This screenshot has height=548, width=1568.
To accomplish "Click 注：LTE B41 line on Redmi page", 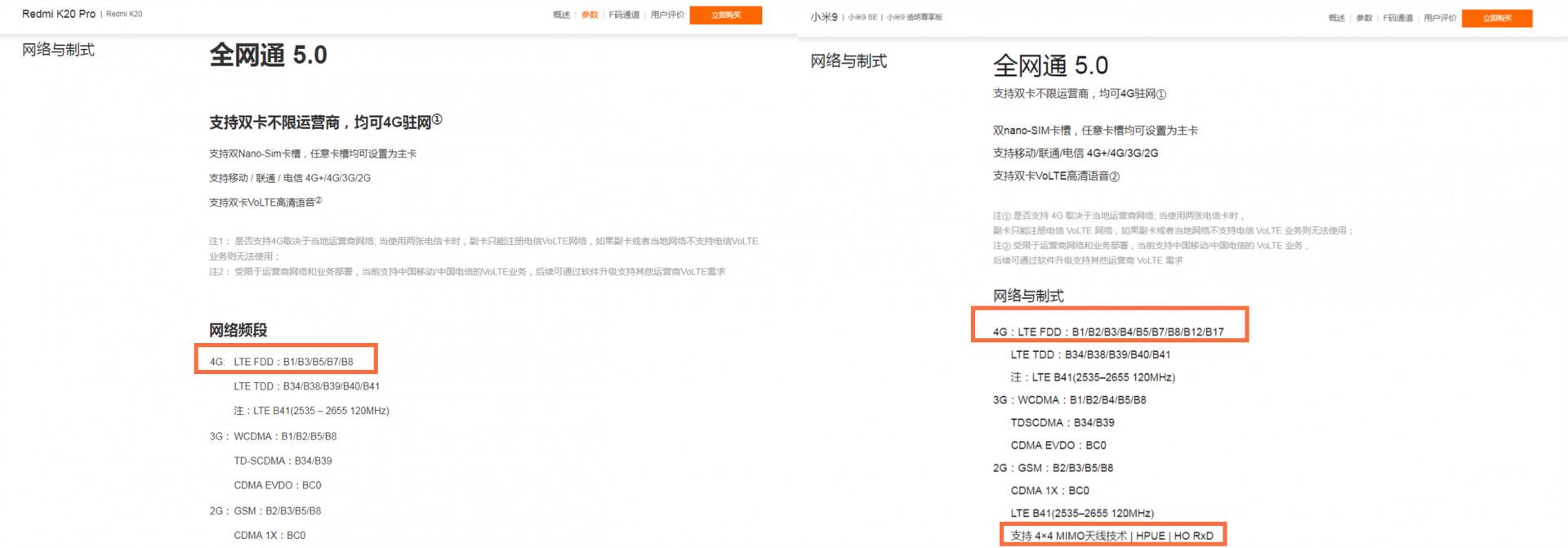I will coord(311,411).
